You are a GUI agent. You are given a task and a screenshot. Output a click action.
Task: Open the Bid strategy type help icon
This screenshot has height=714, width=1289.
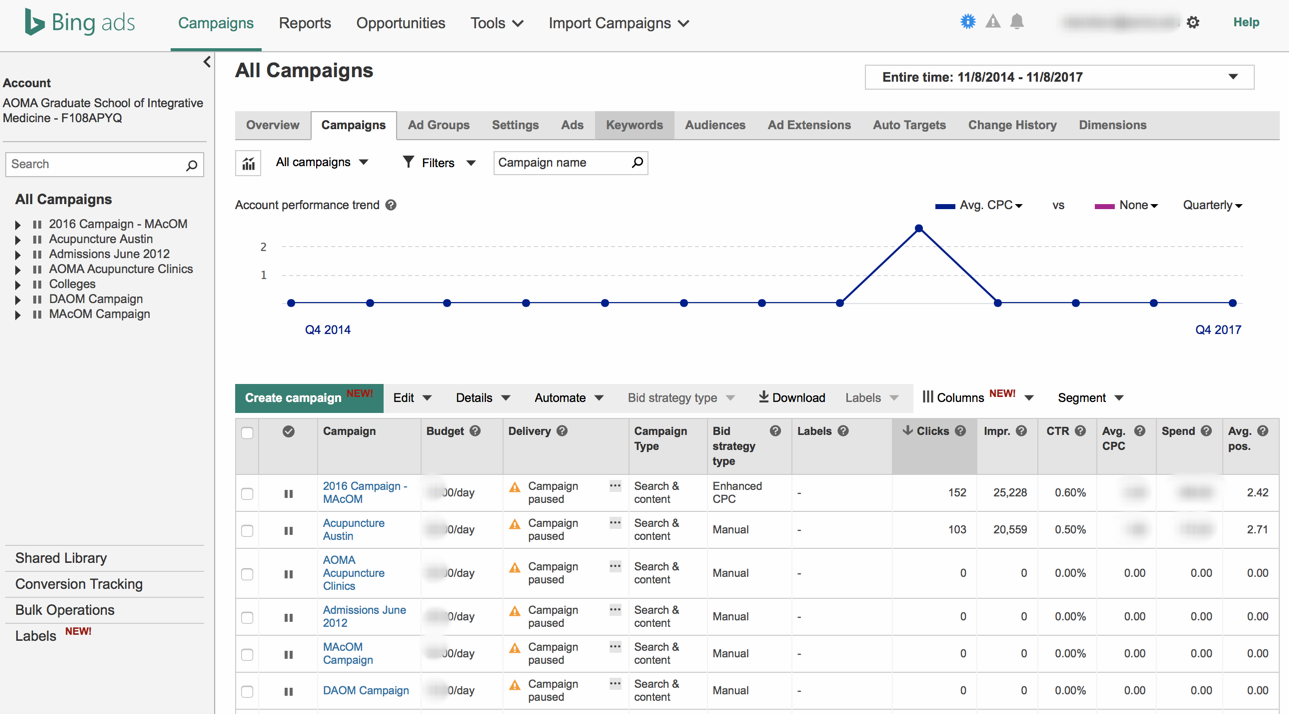[775, 431]
